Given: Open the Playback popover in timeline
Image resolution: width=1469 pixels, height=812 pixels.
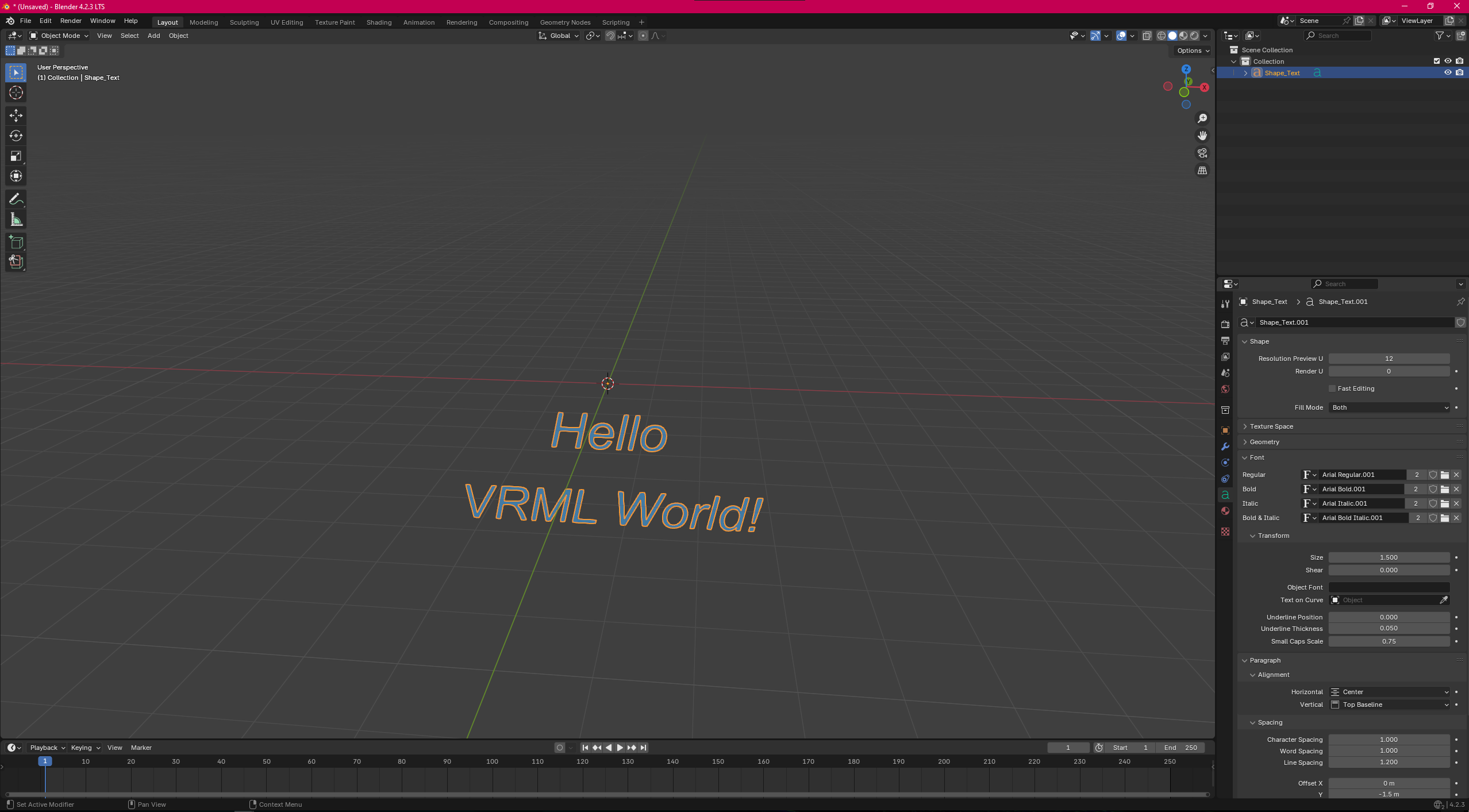Looking at the screenshot, I should [x=47, y=748].
